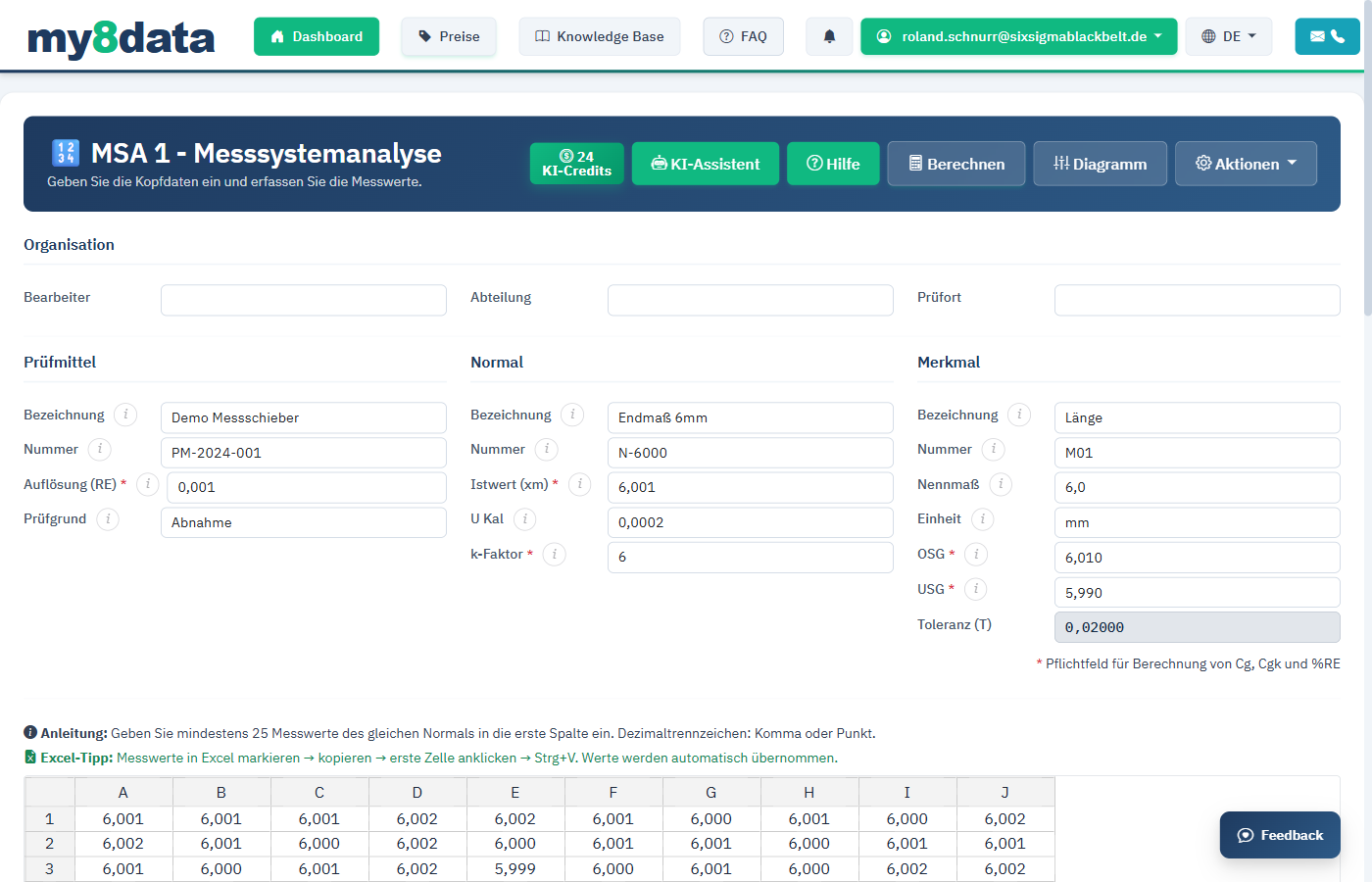Open the DE language selector
The image size is (1372, 882).
tap(1229, 36)
